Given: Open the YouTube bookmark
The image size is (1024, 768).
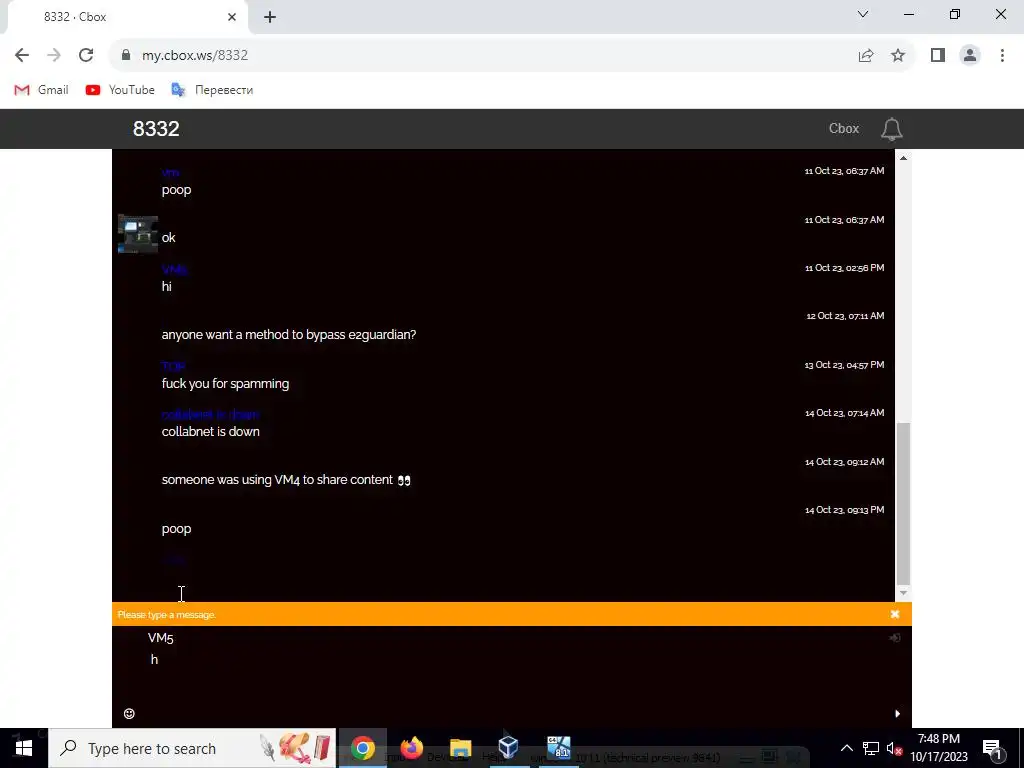Looking at the screenshot, I should 120,90.
